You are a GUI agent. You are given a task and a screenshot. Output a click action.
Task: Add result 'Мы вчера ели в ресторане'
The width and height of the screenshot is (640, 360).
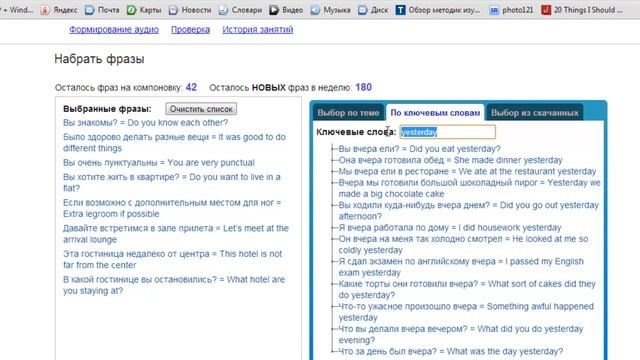[467, 171]
